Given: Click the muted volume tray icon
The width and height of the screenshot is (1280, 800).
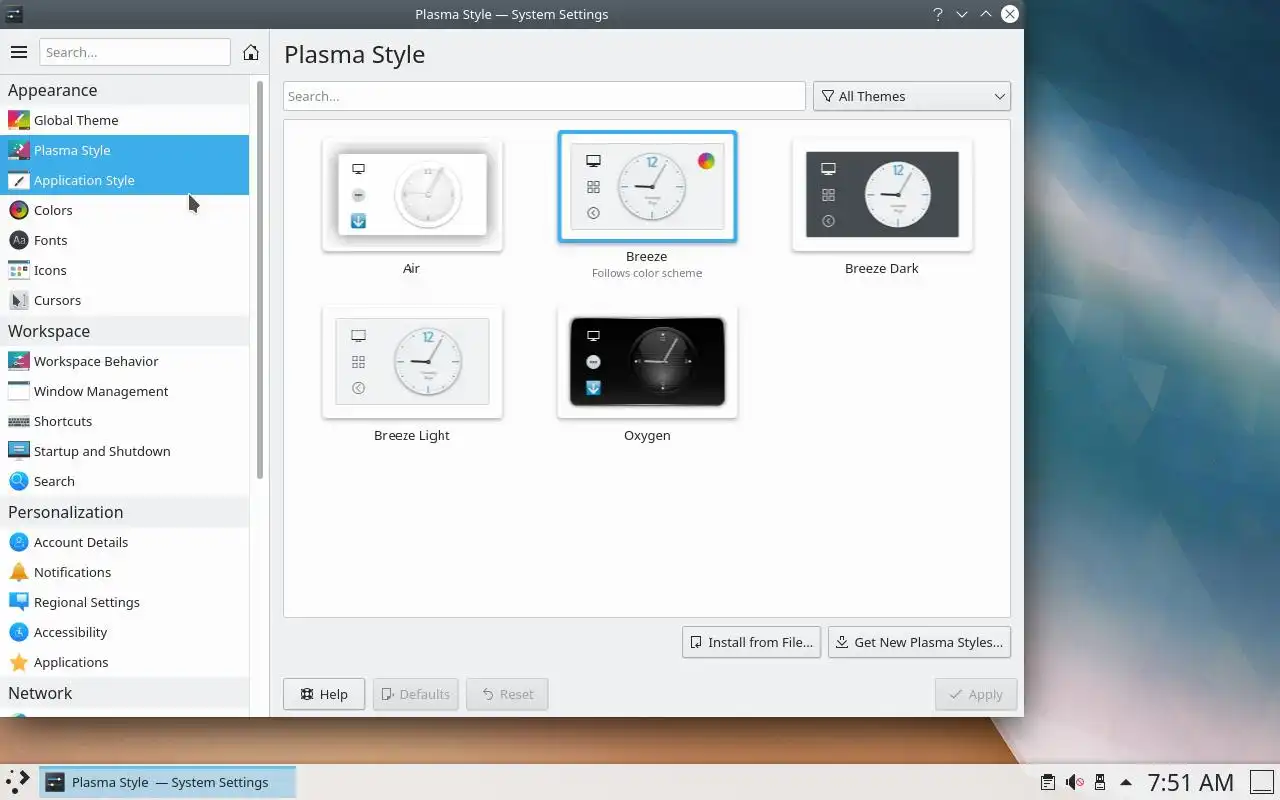Looking at the screenshot, I should pyautogui.click(x=1074, y=782).
